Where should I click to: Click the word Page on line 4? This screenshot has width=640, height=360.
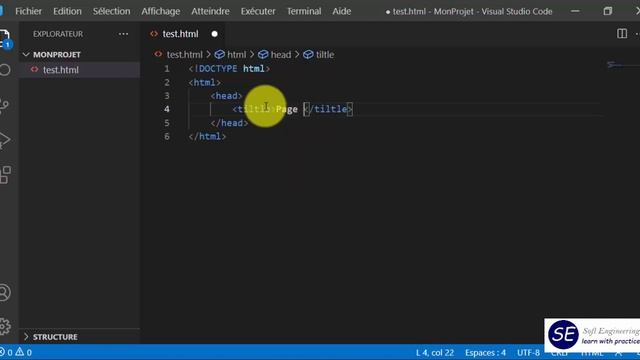click(x=287, y=109)
